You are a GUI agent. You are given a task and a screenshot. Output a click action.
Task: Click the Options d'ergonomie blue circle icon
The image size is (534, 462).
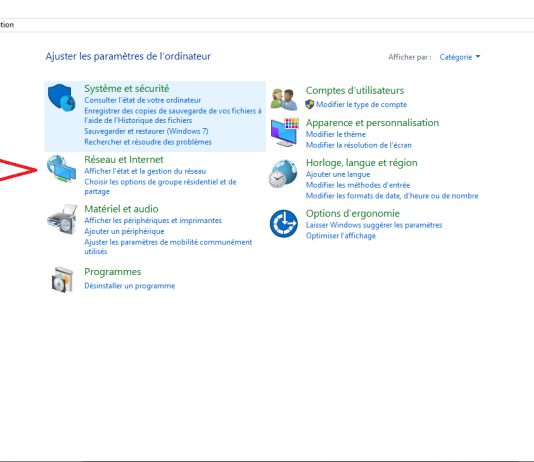284,224
